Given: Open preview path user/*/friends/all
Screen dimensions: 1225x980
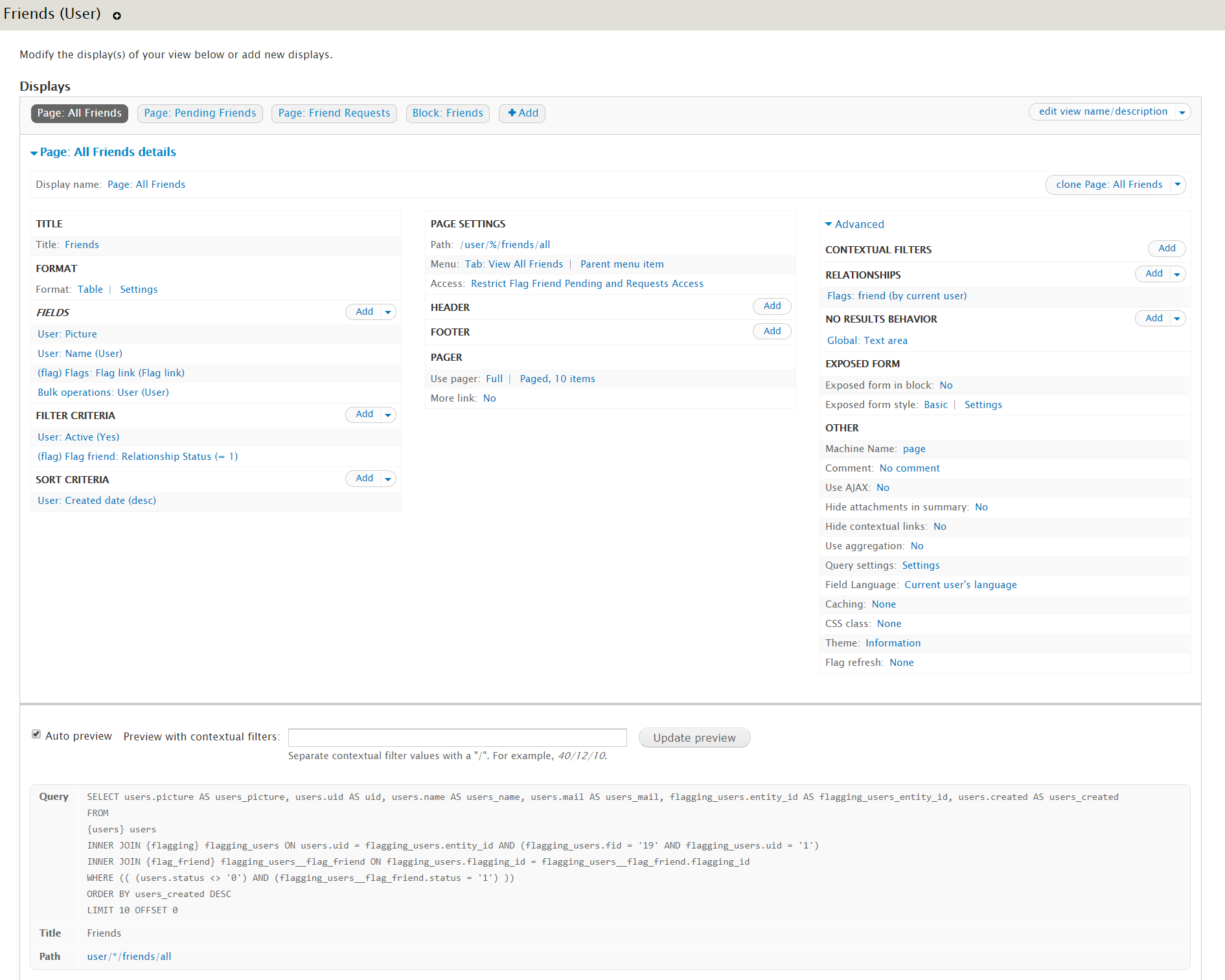Looking at the screenshot, I should (129, 957).
